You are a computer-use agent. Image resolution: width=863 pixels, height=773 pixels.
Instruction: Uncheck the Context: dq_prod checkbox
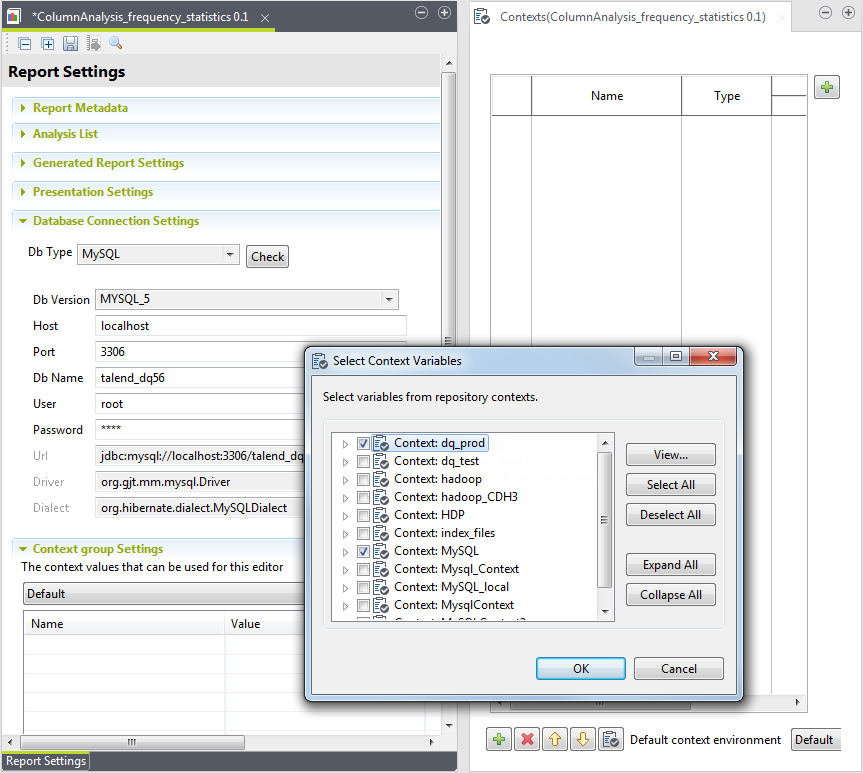pos(363,443)
